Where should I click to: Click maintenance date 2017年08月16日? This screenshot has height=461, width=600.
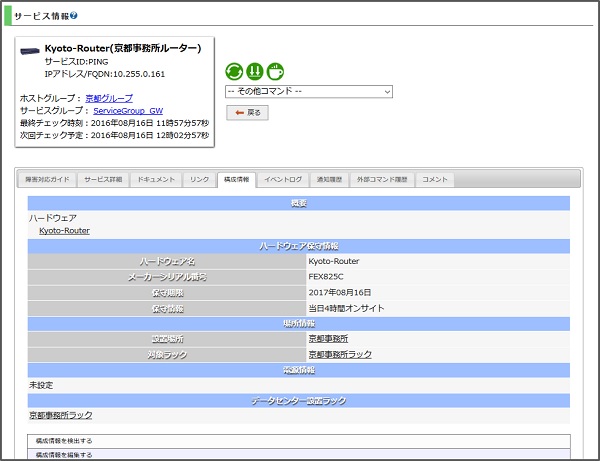(x=340, y=293)
